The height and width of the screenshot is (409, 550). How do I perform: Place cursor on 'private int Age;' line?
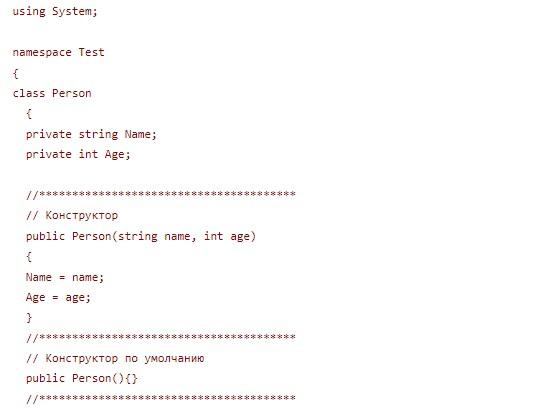(78, 154)
